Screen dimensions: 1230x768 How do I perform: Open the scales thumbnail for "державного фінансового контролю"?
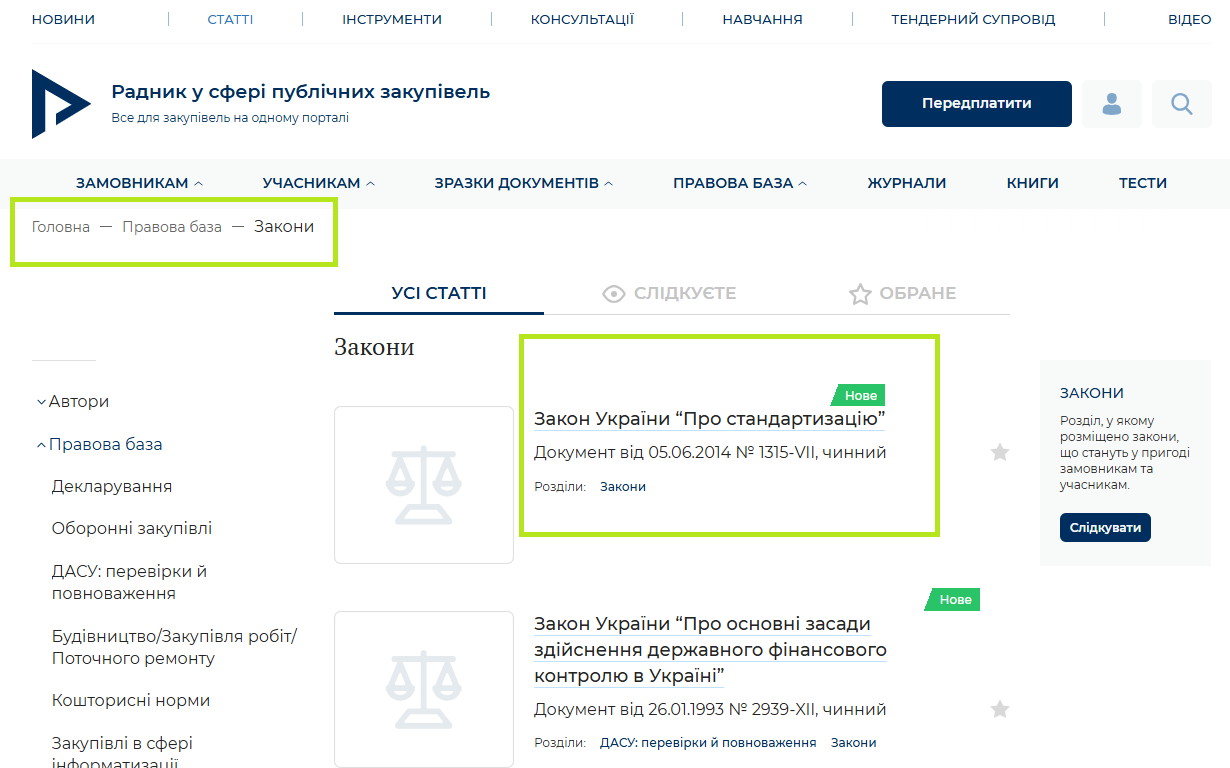click(424, 689)
